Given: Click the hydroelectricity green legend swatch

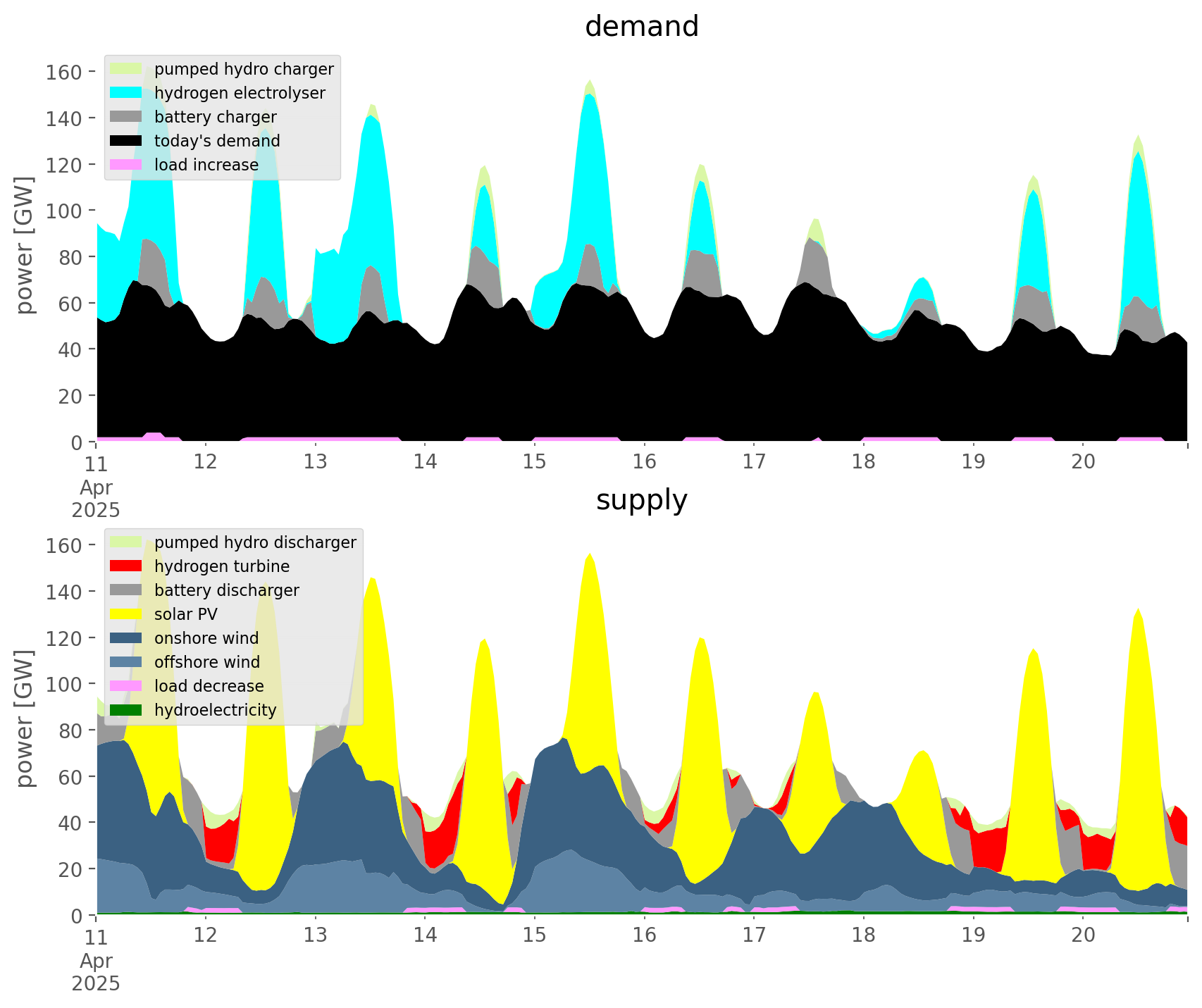Looking at the screenshot, I should point(126,710).
